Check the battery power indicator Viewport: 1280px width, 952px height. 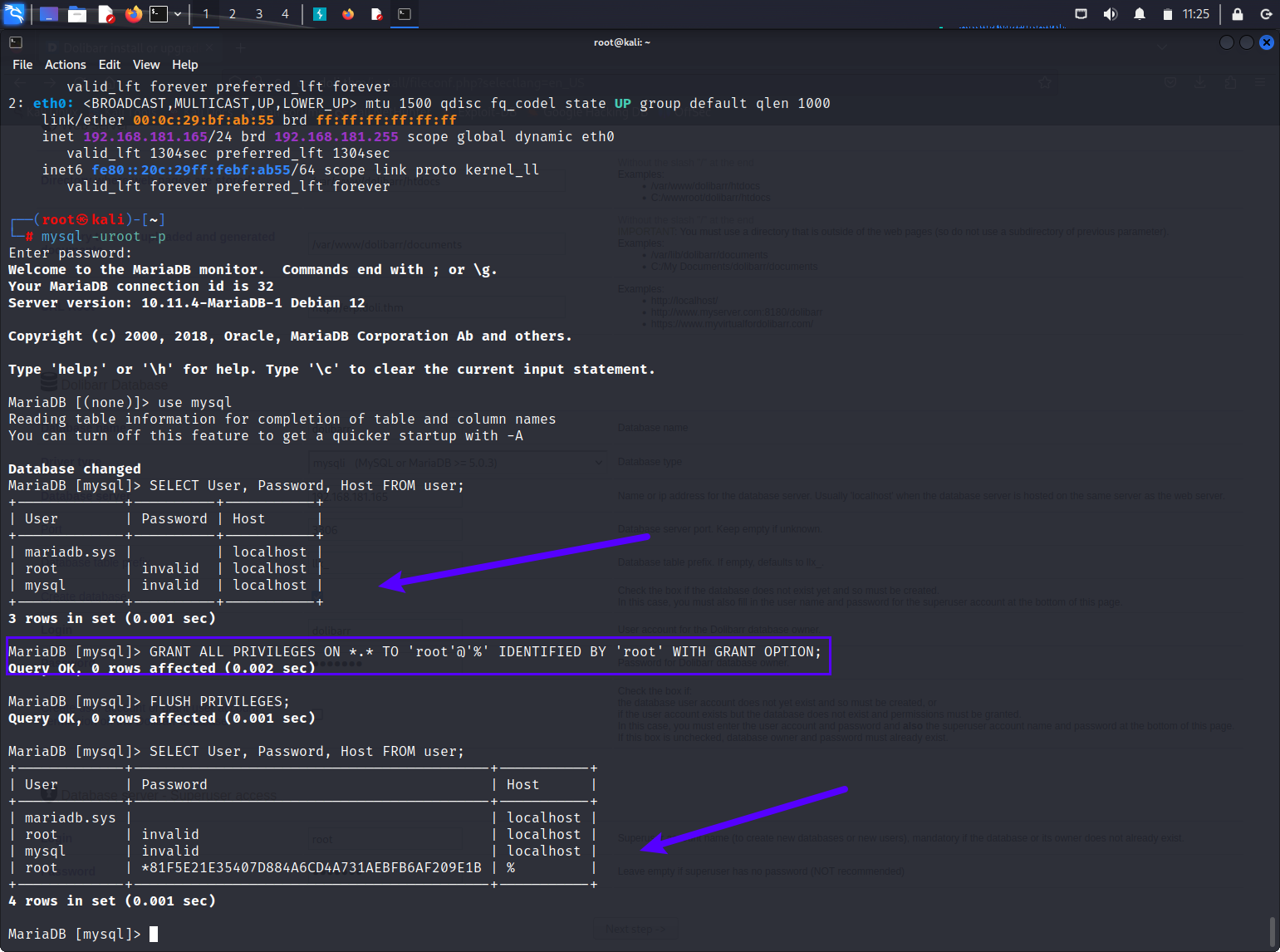tap(1167, 14)
